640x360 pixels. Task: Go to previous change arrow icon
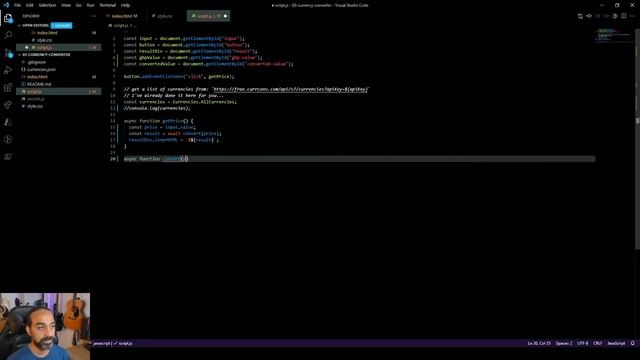(598, 16)
